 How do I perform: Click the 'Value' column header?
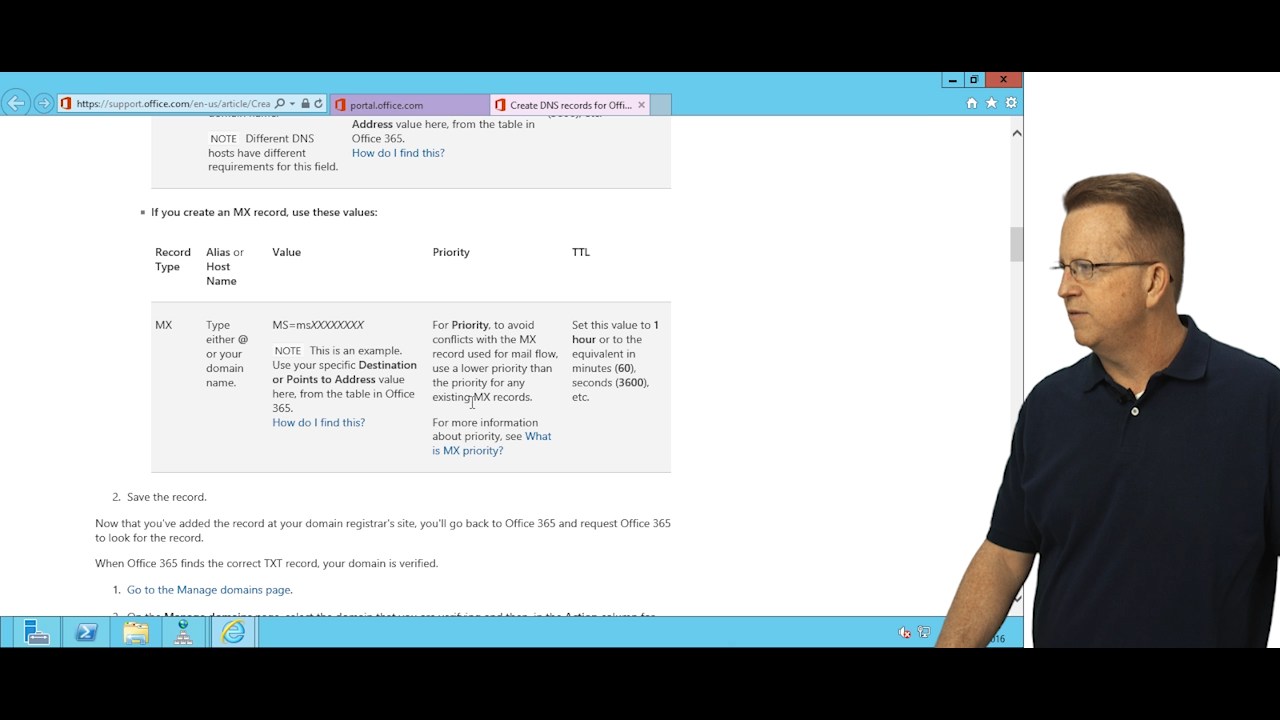point(286,252)
